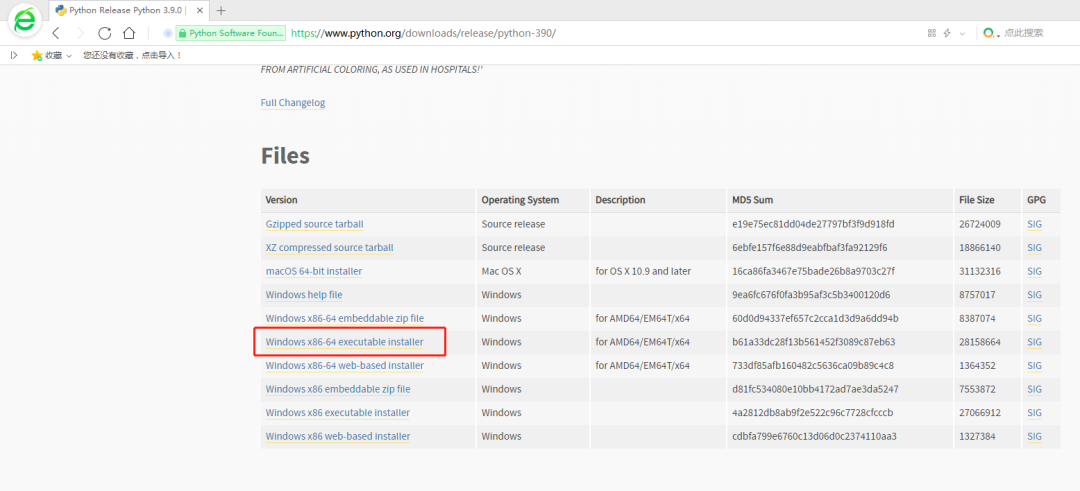Click the 收藏 favorites star icon
This screenshot has width=1080, height=491.
37,55
